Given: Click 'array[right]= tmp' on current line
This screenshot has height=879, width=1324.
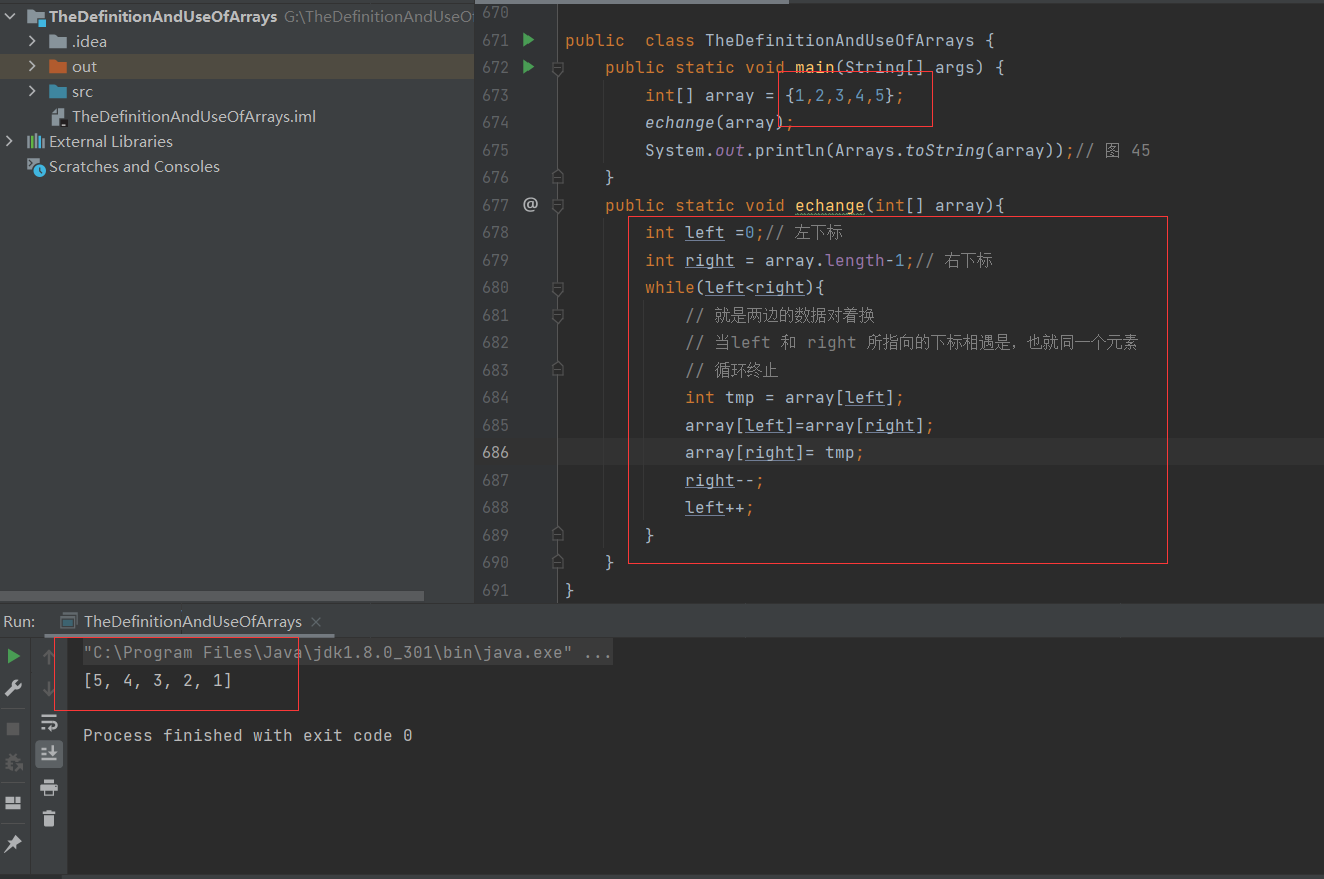Looking at the screenshot, I should [774, 452].
